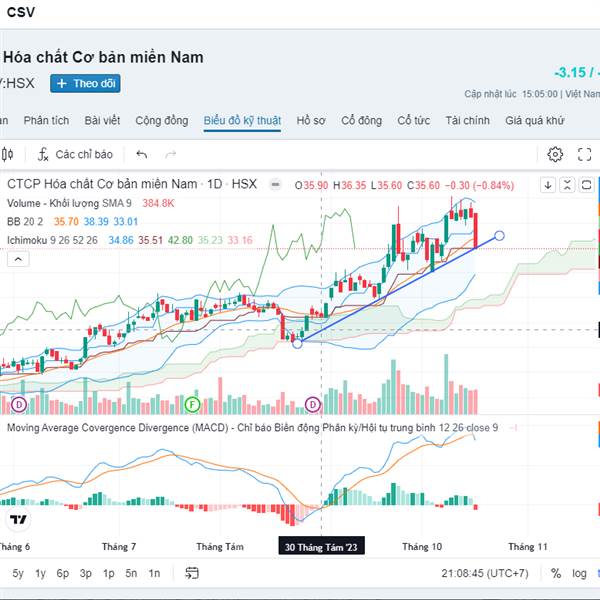Open the Cổ đông tab
The height and width of the screenshot is (600, 600).
361,121
